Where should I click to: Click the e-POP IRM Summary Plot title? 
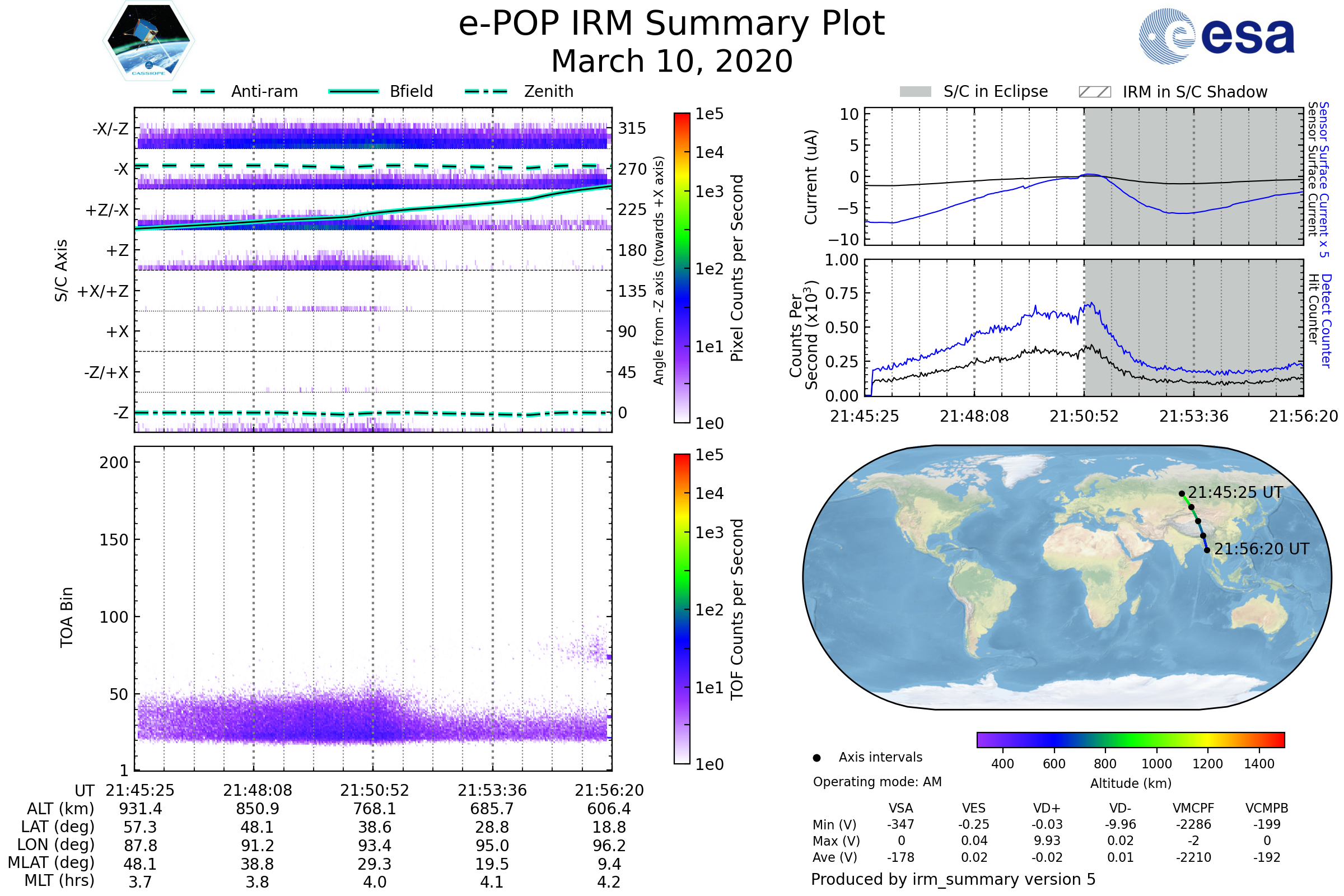coord(671,24)
